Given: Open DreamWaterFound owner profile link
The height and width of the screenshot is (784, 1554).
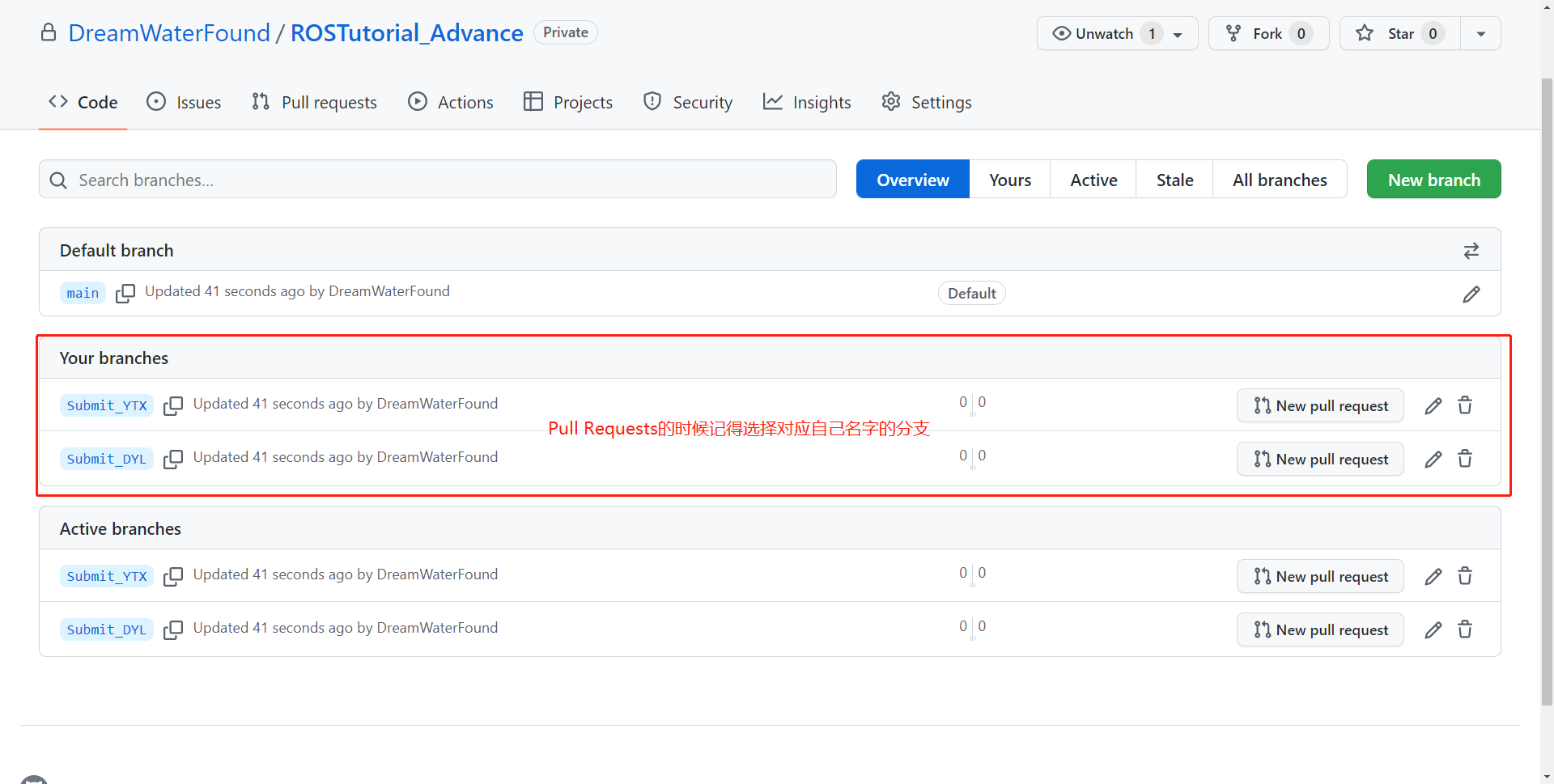Looking at the screenshot, I should [x=169, y=33].
